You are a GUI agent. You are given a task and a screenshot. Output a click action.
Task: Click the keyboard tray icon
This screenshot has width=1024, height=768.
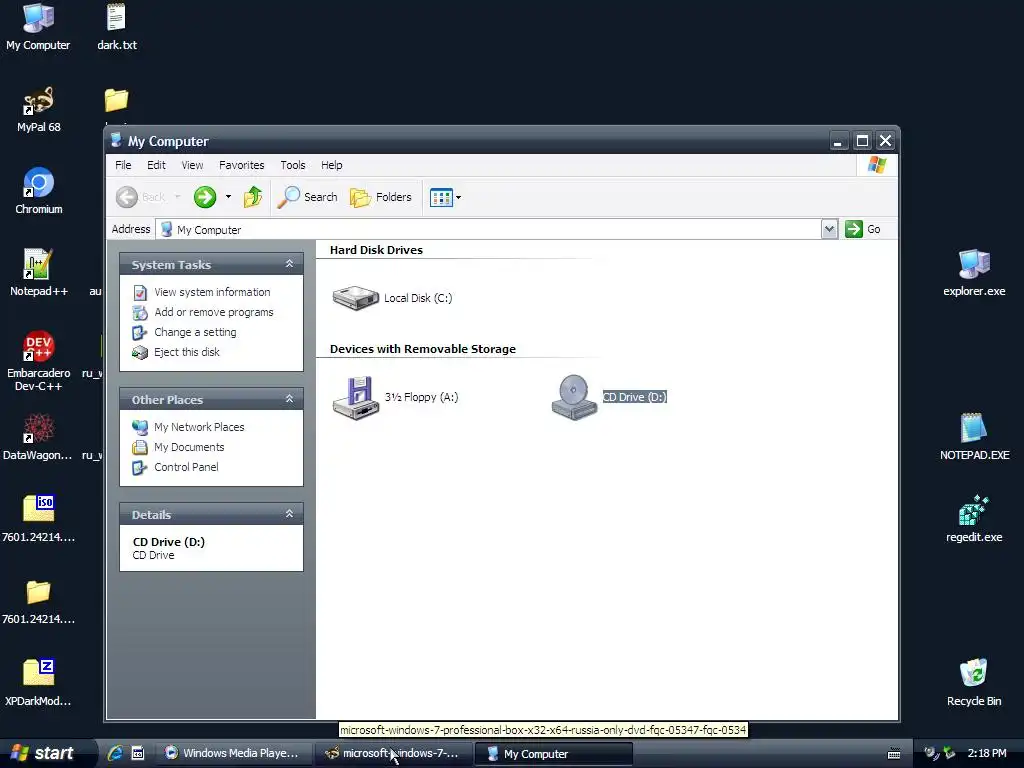[894, 754]
